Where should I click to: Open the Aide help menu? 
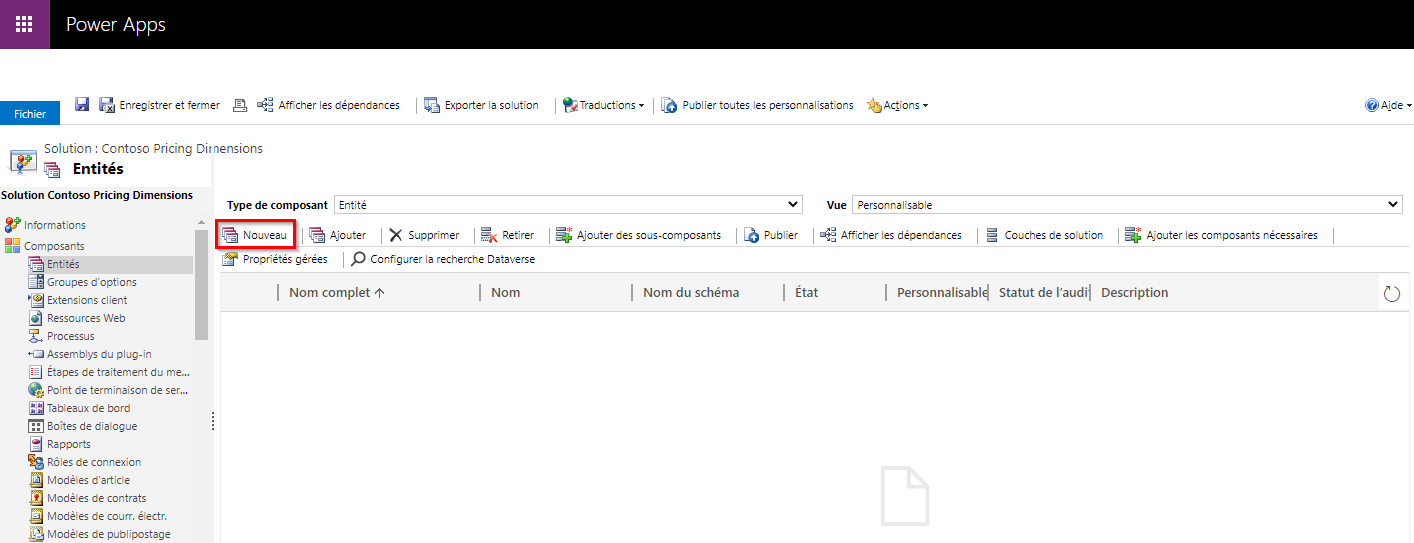(1388, 105)
